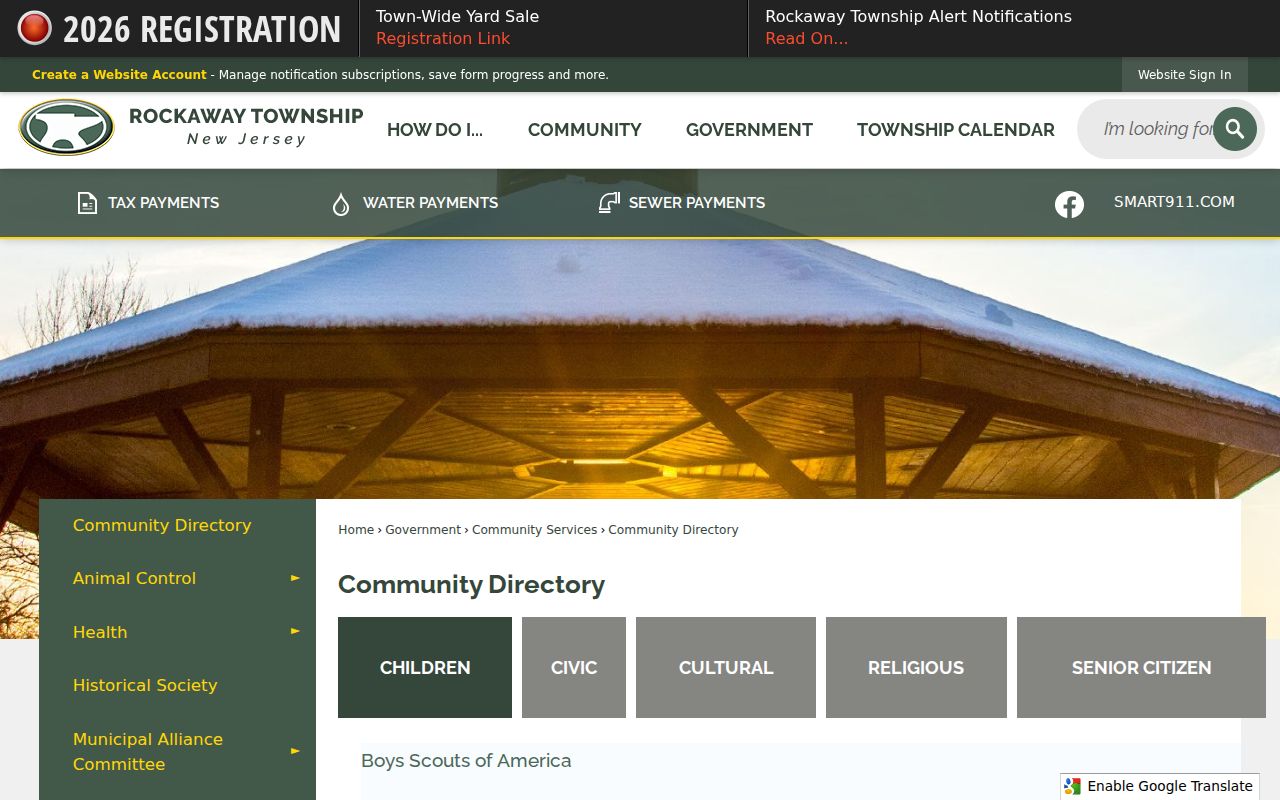The width and height of the screenshot is (1280, 800).
Task: Open Historical Society in the sidebar
Action: 145,685
